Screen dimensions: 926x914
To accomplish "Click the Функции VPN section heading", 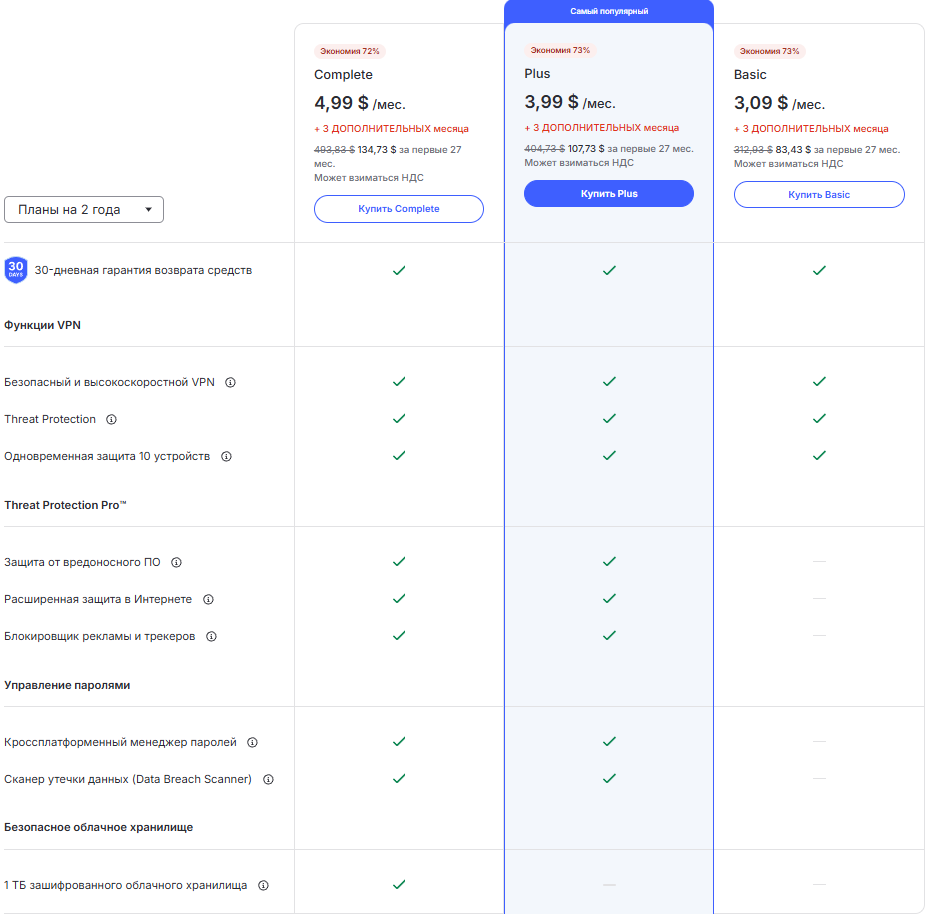I will (x=43, y=325).
